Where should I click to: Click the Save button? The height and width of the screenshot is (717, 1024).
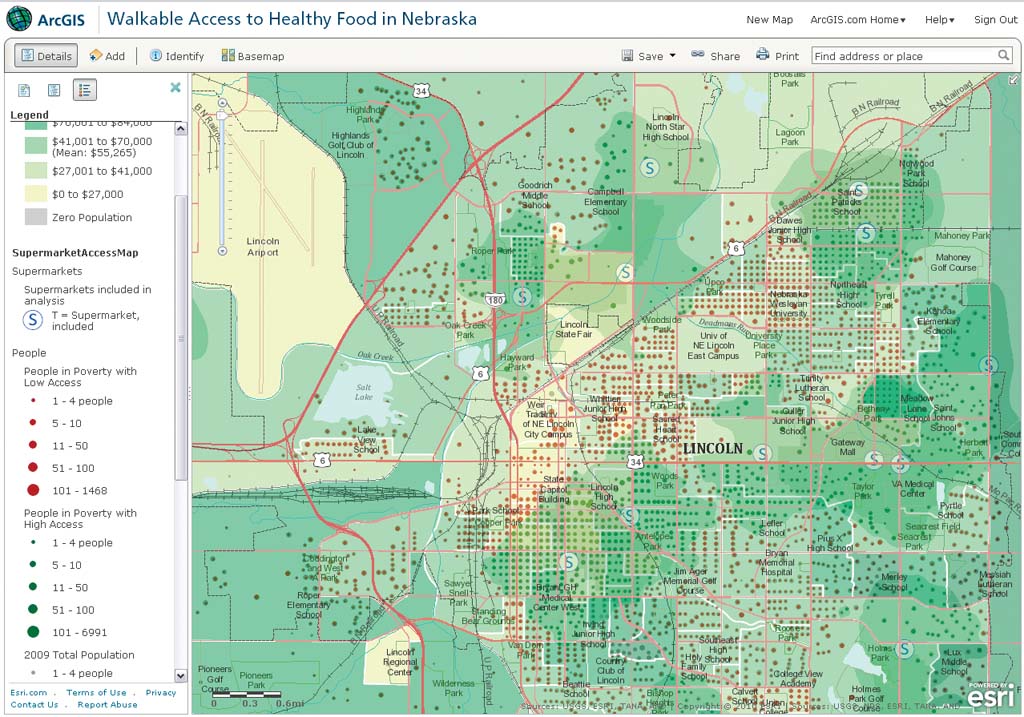pyautogui.click(x=643, y=56)
